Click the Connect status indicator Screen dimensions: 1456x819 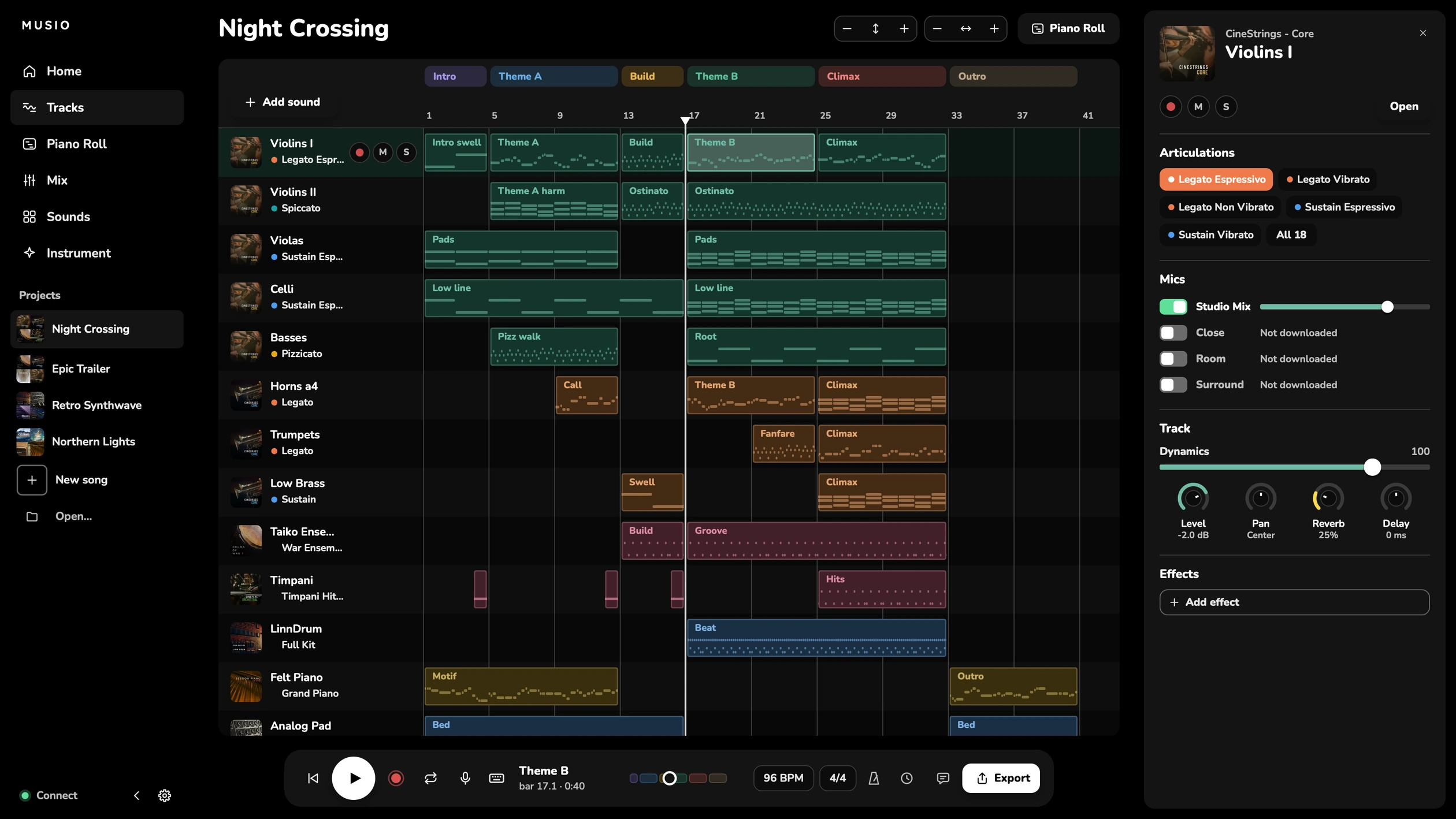[x=49, y=795]
